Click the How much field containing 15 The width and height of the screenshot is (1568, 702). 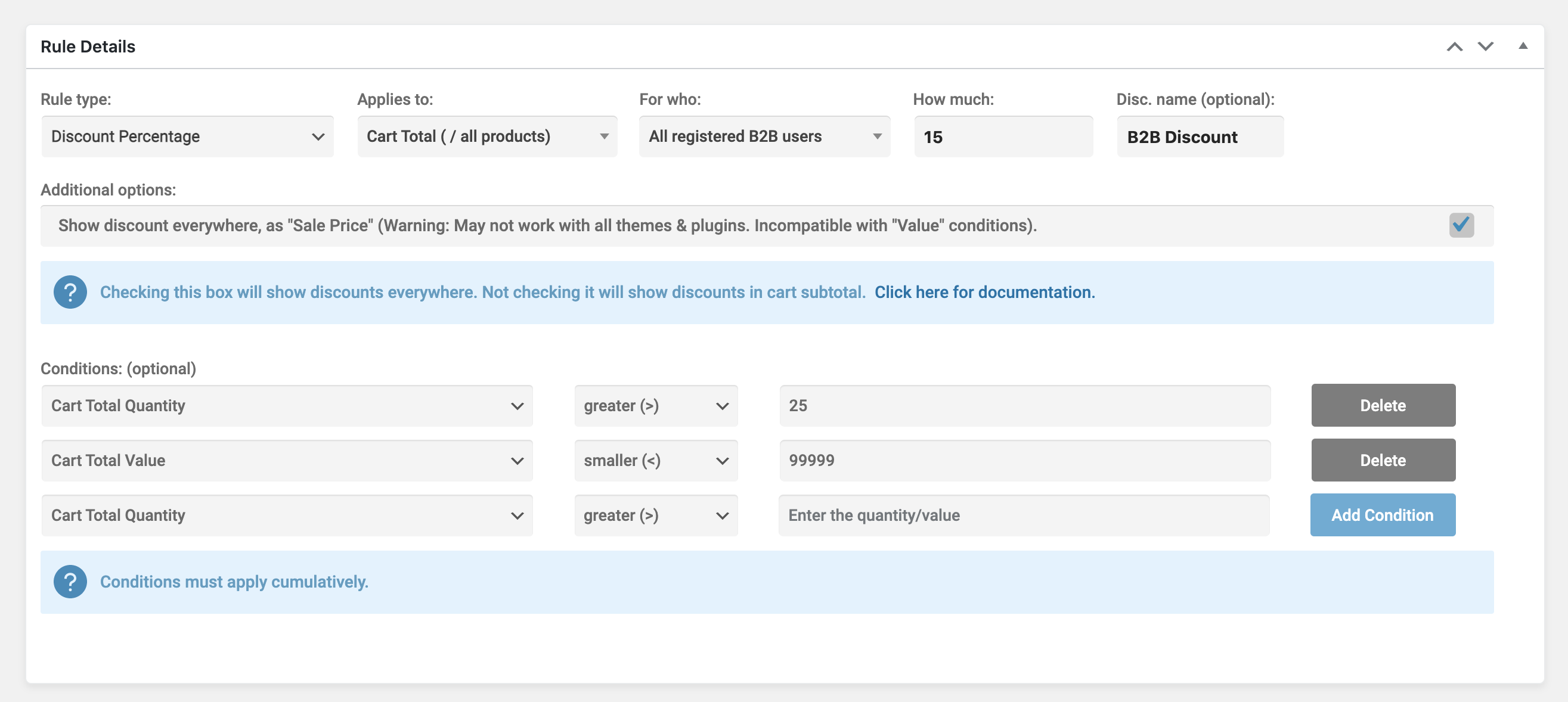1003,136
